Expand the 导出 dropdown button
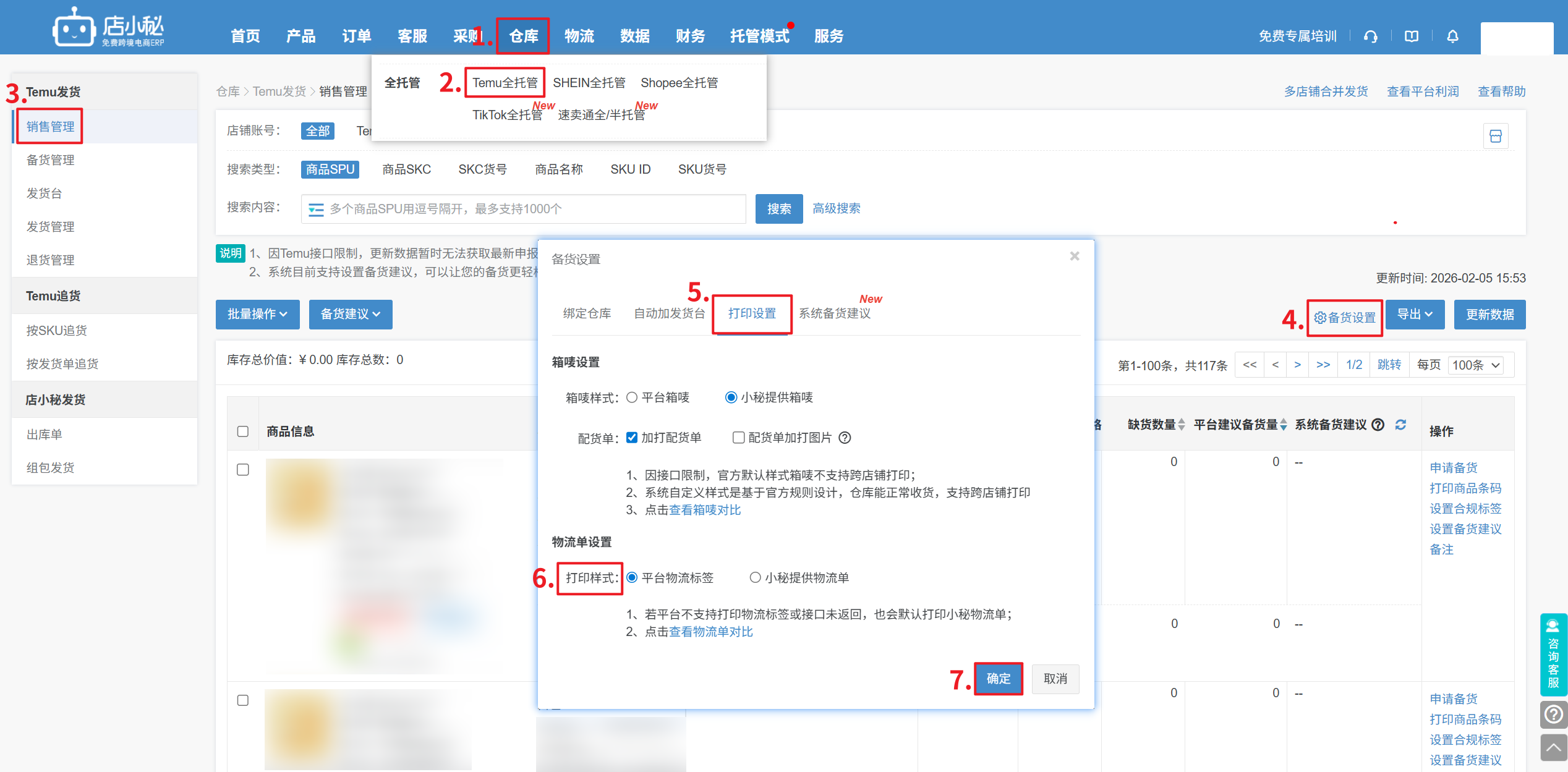 point(1415,314)
